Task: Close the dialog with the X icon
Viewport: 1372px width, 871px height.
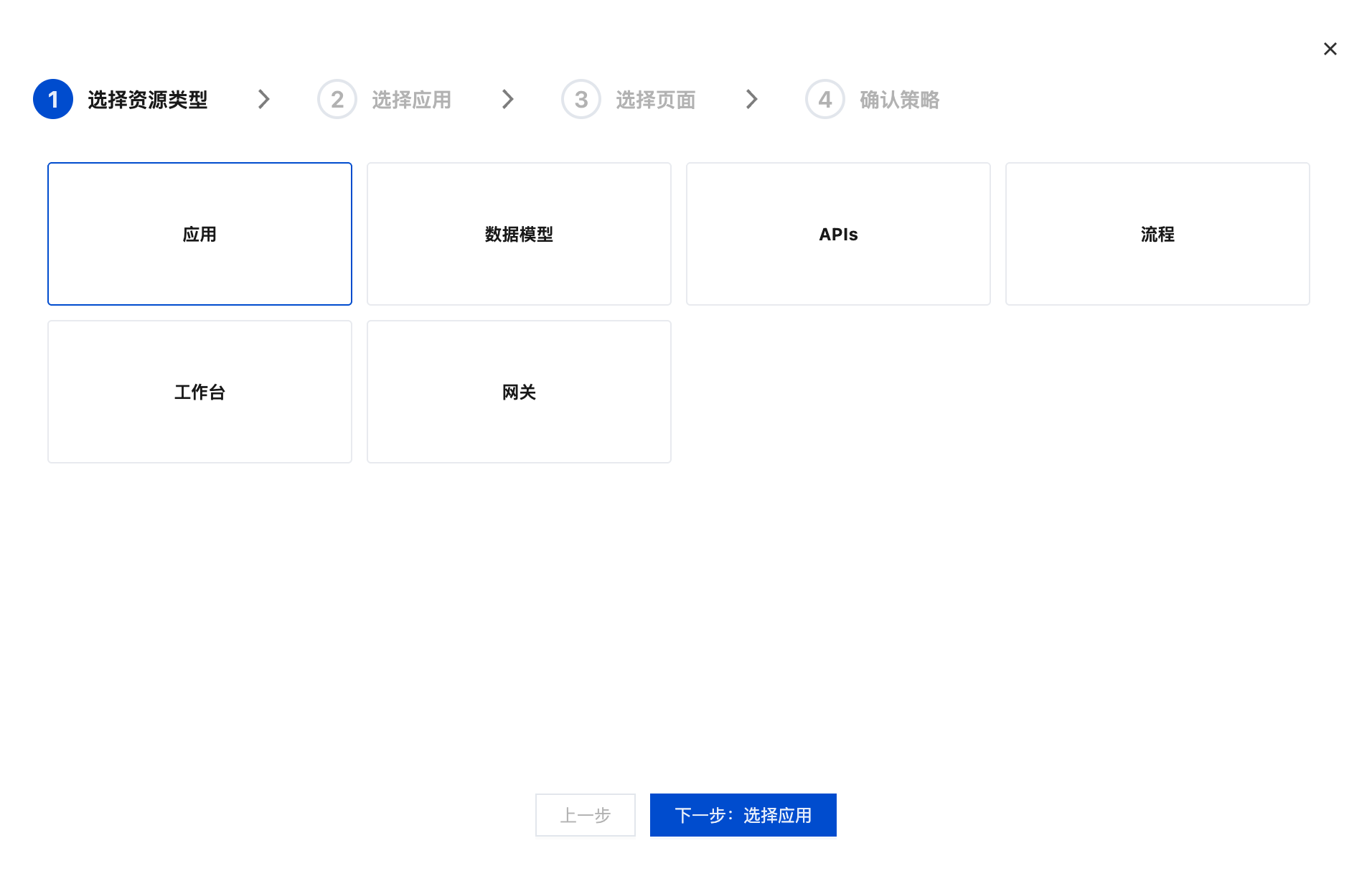Action: 1331,49
